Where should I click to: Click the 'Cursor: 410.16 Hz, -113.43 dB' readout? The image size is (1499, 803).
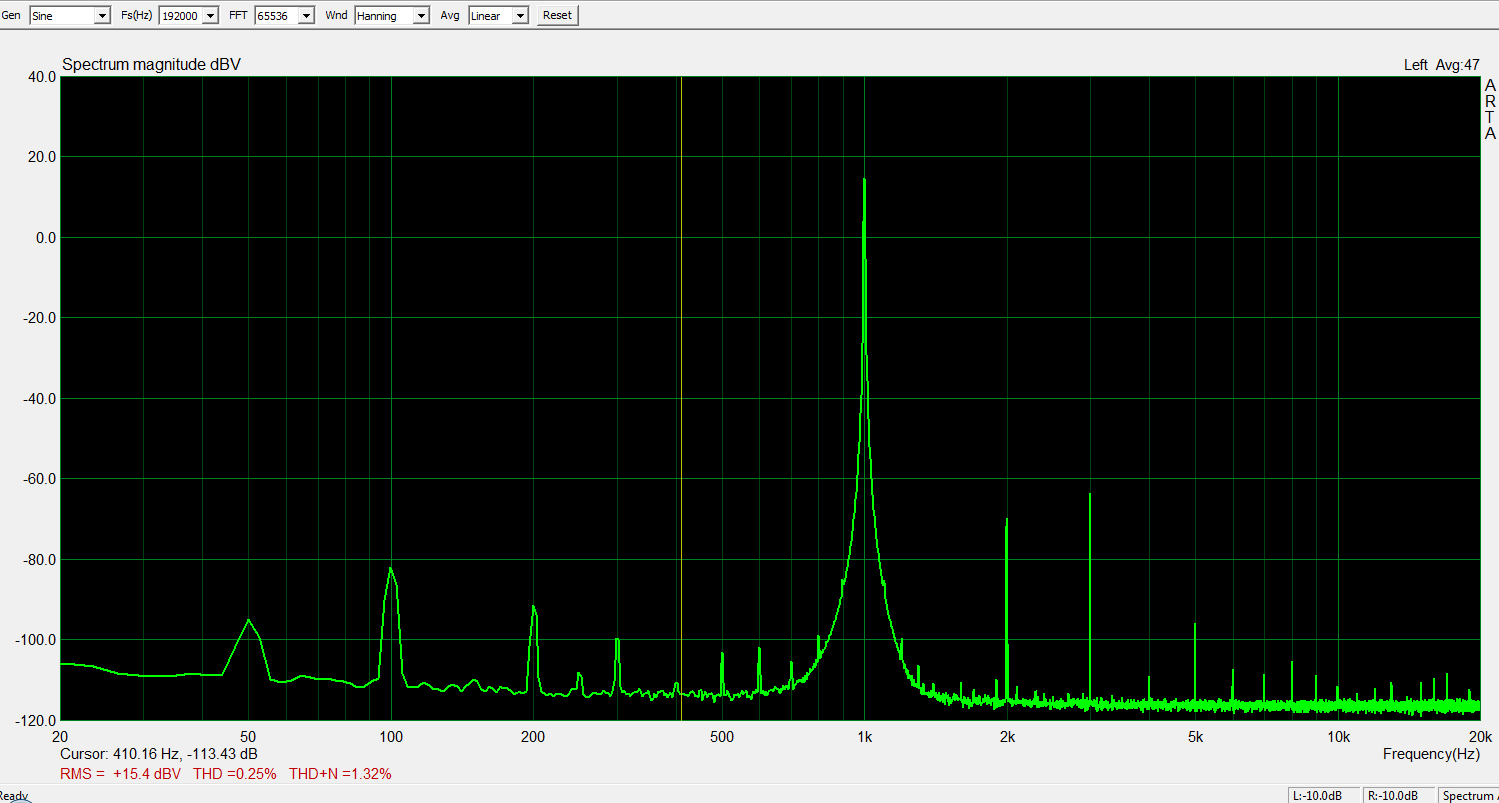[x=159, y=754]
